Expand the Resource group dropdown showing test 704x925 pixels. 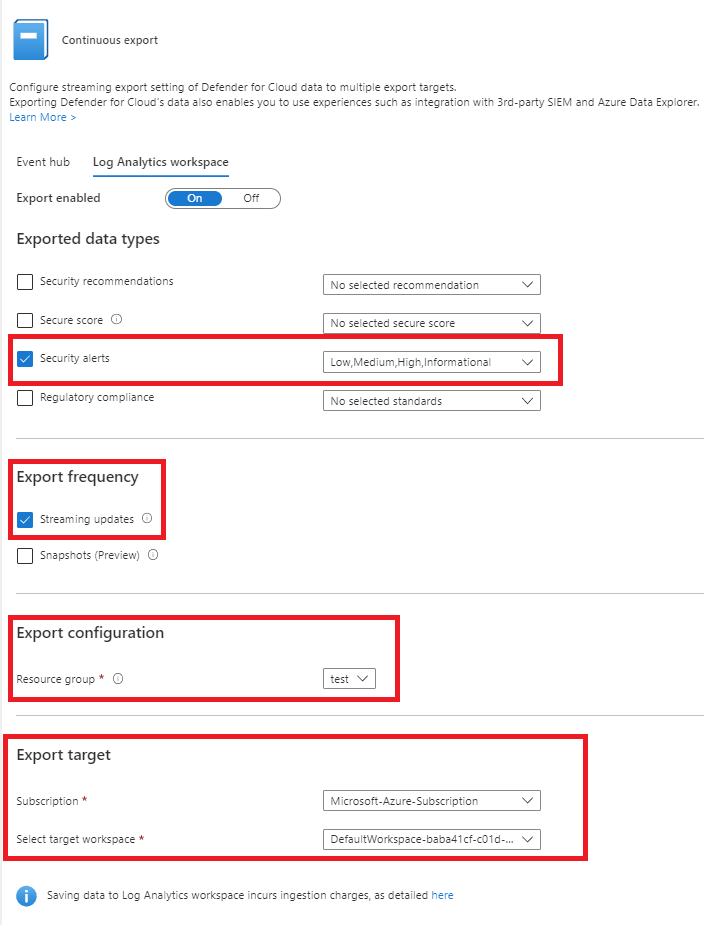click(x=349, y=679)
